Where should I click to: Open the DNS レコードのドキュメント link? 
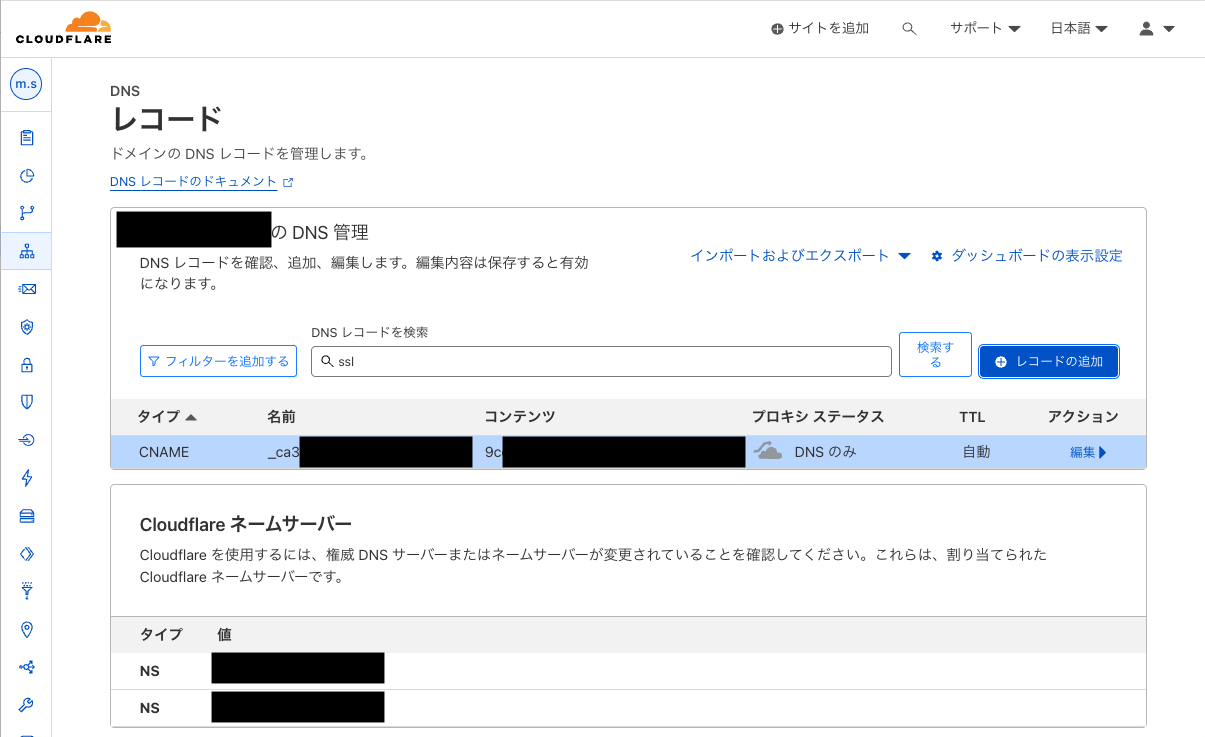194,181
